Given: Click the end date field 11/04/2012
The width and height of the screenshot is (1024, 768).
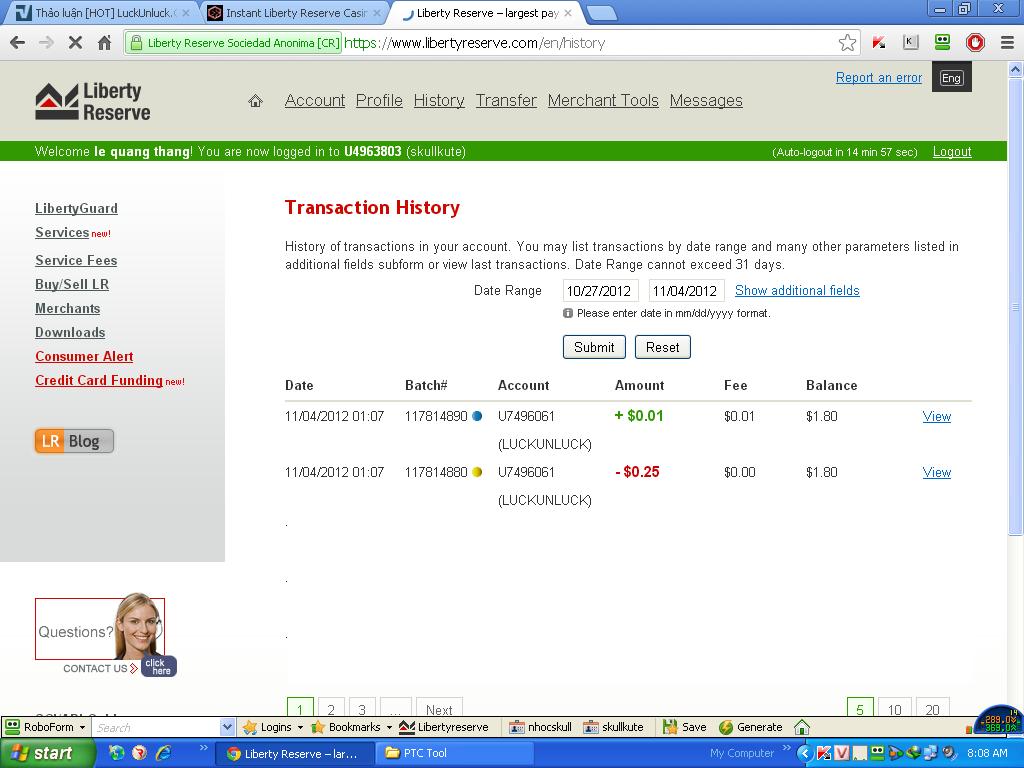Looking at the screenshot, I should tap(686, 291).
